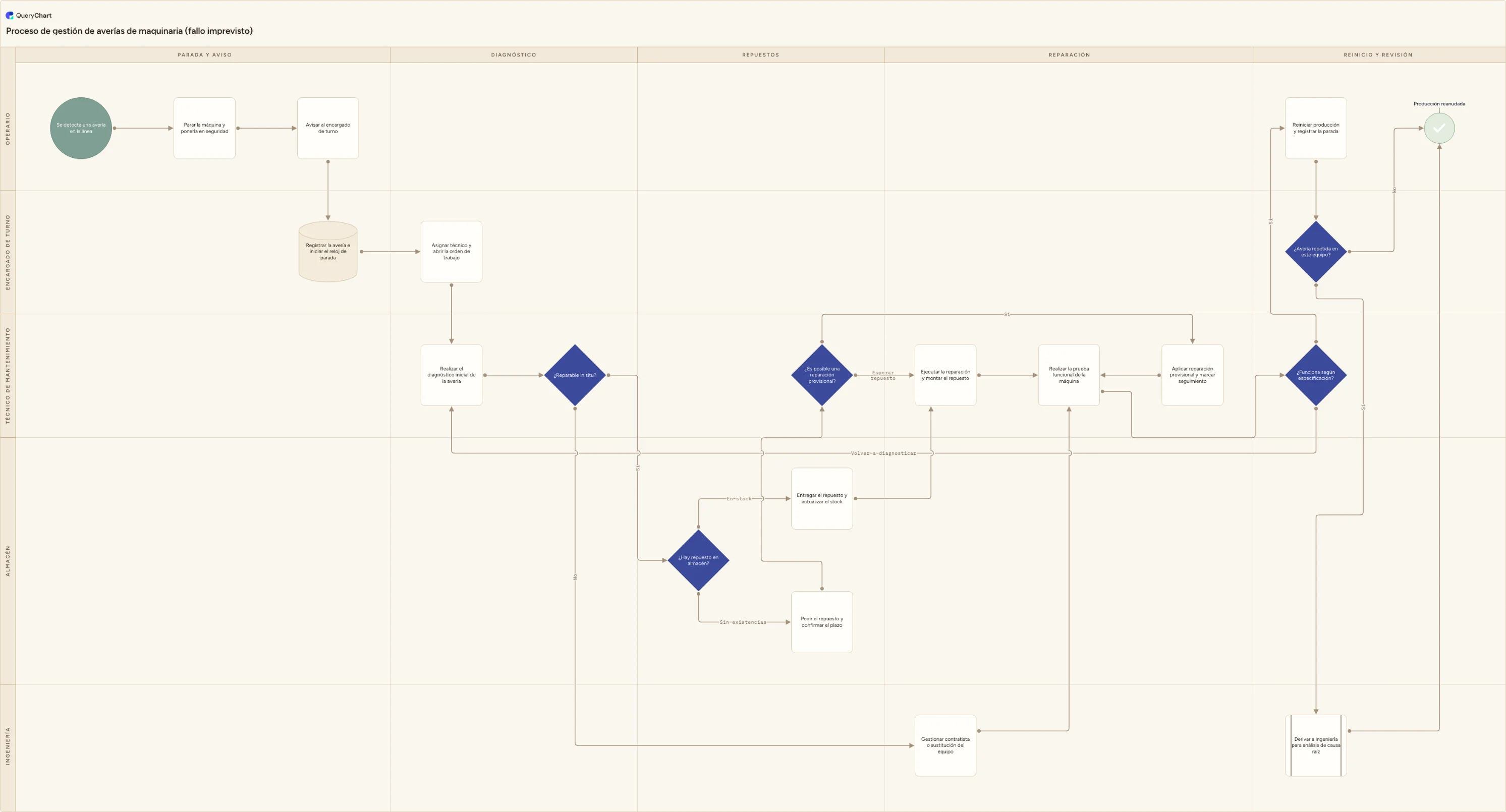Select 'Aplicar reparación provisional' node
The image size is (1506, 812).
(1192, 375)
